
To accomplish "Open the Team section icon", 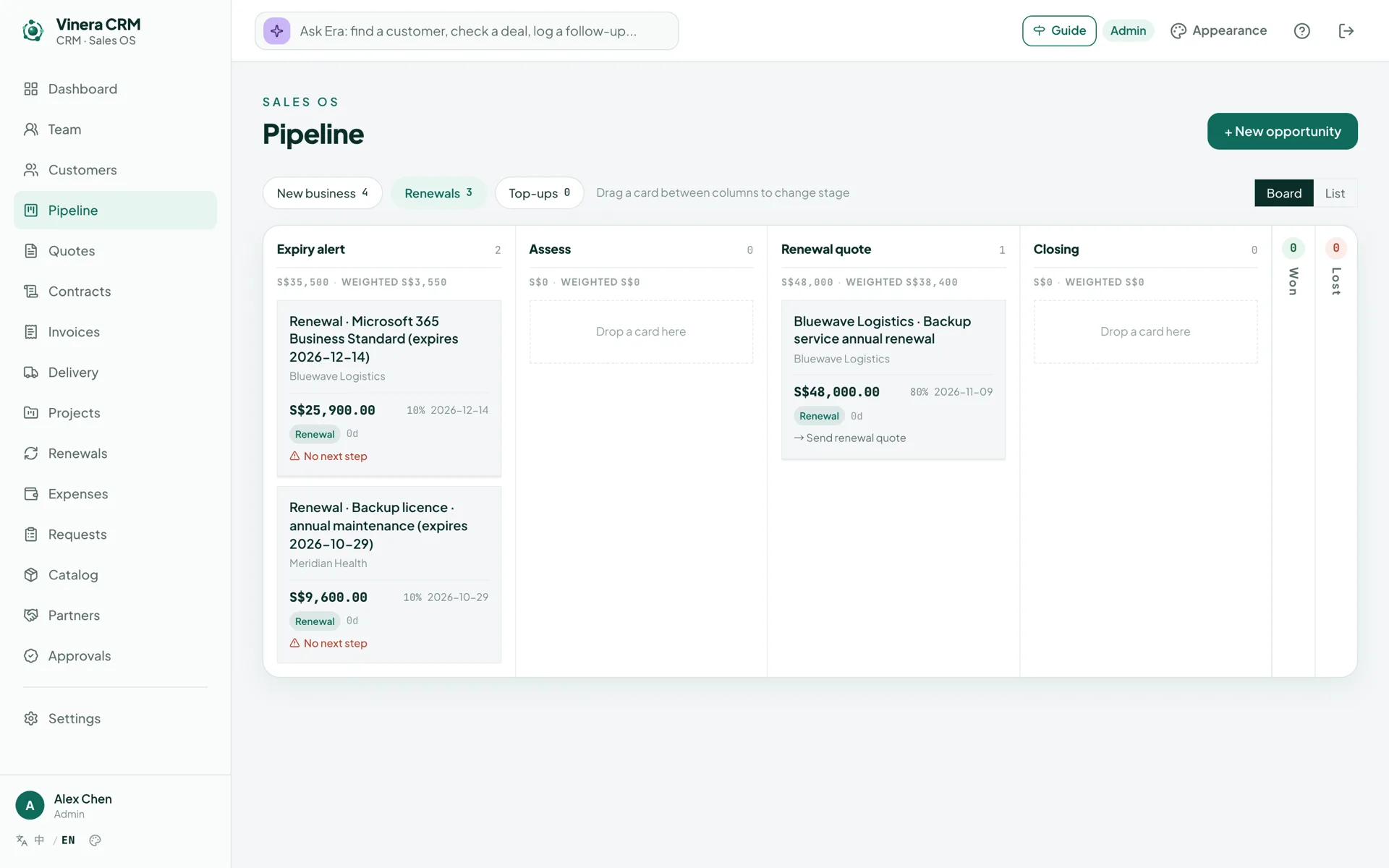I will click(x=30, y=129).
